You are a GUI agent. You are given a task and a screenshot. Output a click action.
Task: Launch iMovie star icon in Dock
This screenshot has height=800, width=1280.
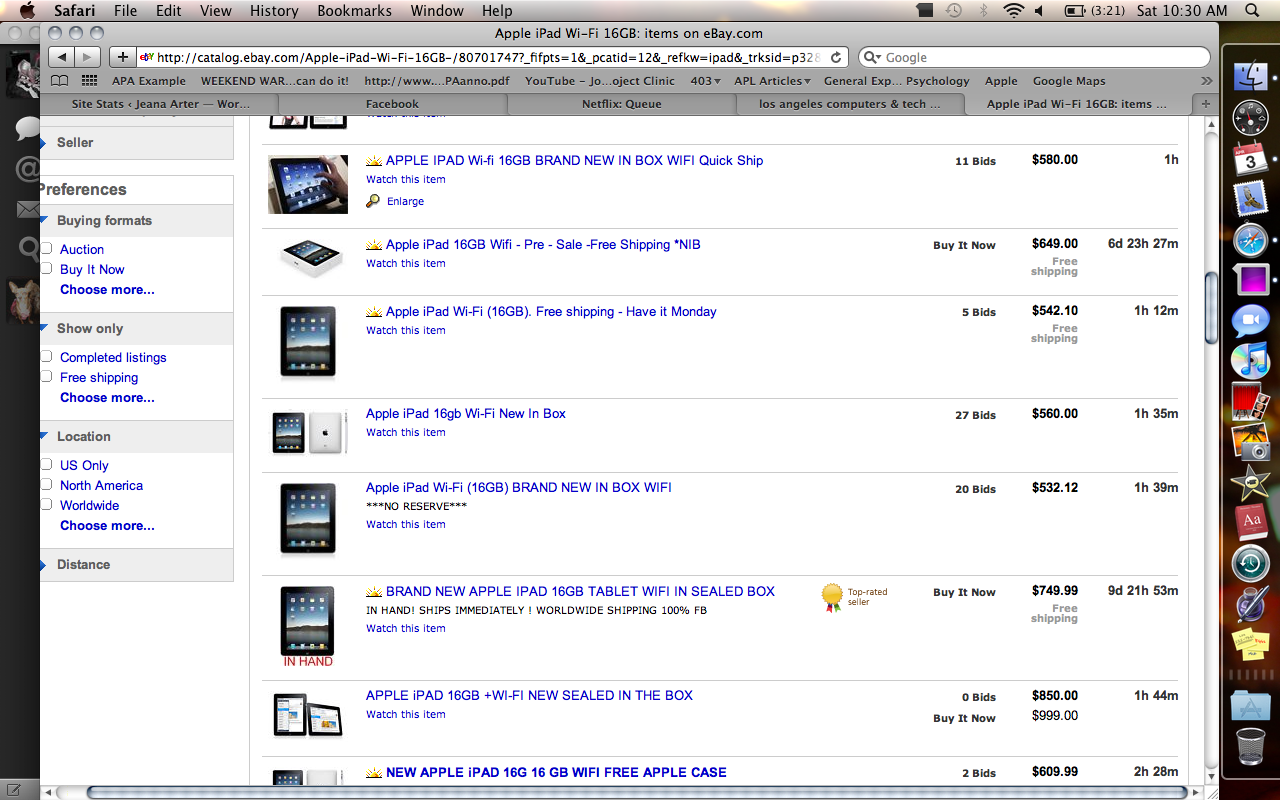pos(1250,482)
